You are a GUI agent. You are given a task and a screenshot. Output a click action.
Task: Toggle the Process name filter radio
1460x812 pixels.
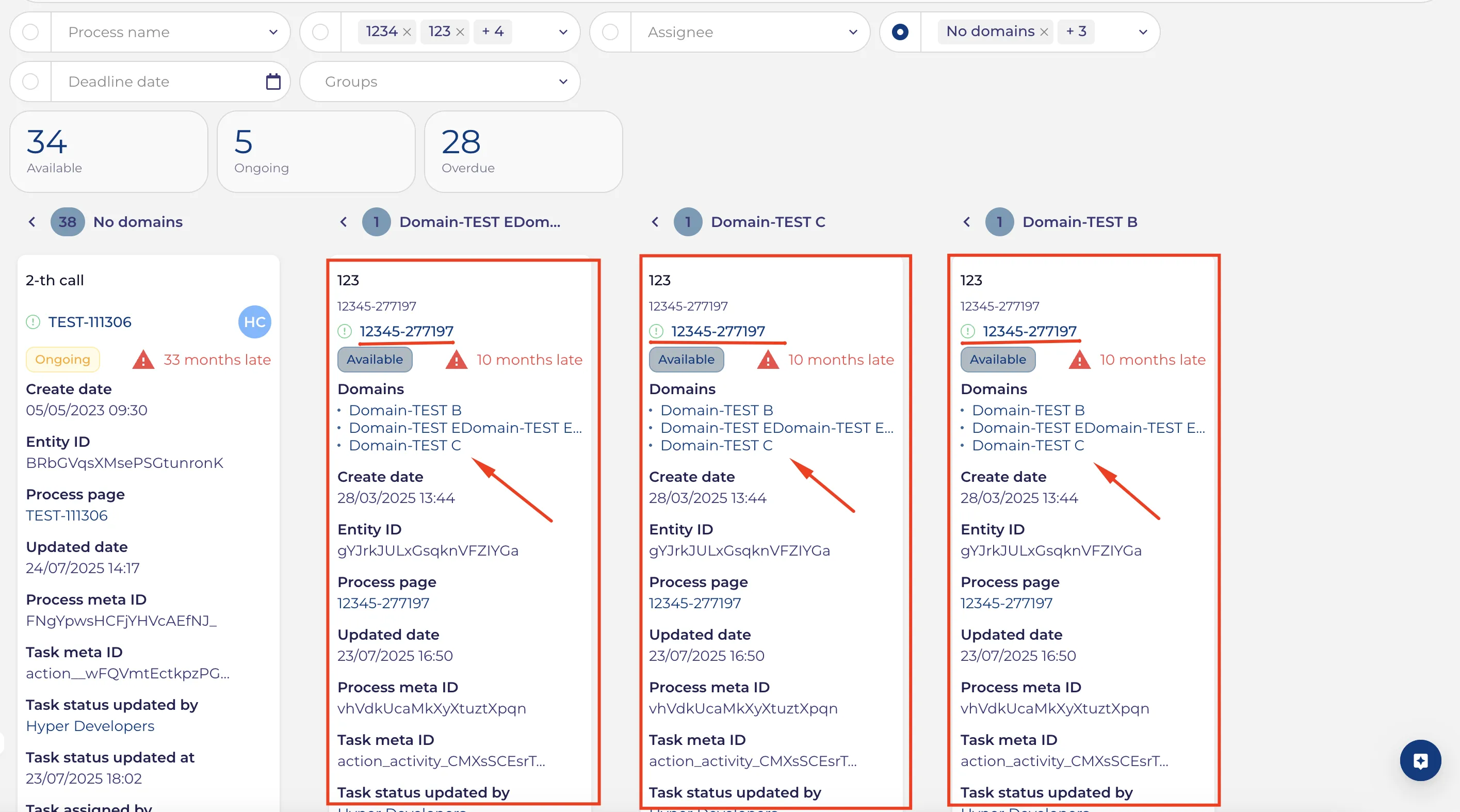pyautogui.click(x=30, y=33)
